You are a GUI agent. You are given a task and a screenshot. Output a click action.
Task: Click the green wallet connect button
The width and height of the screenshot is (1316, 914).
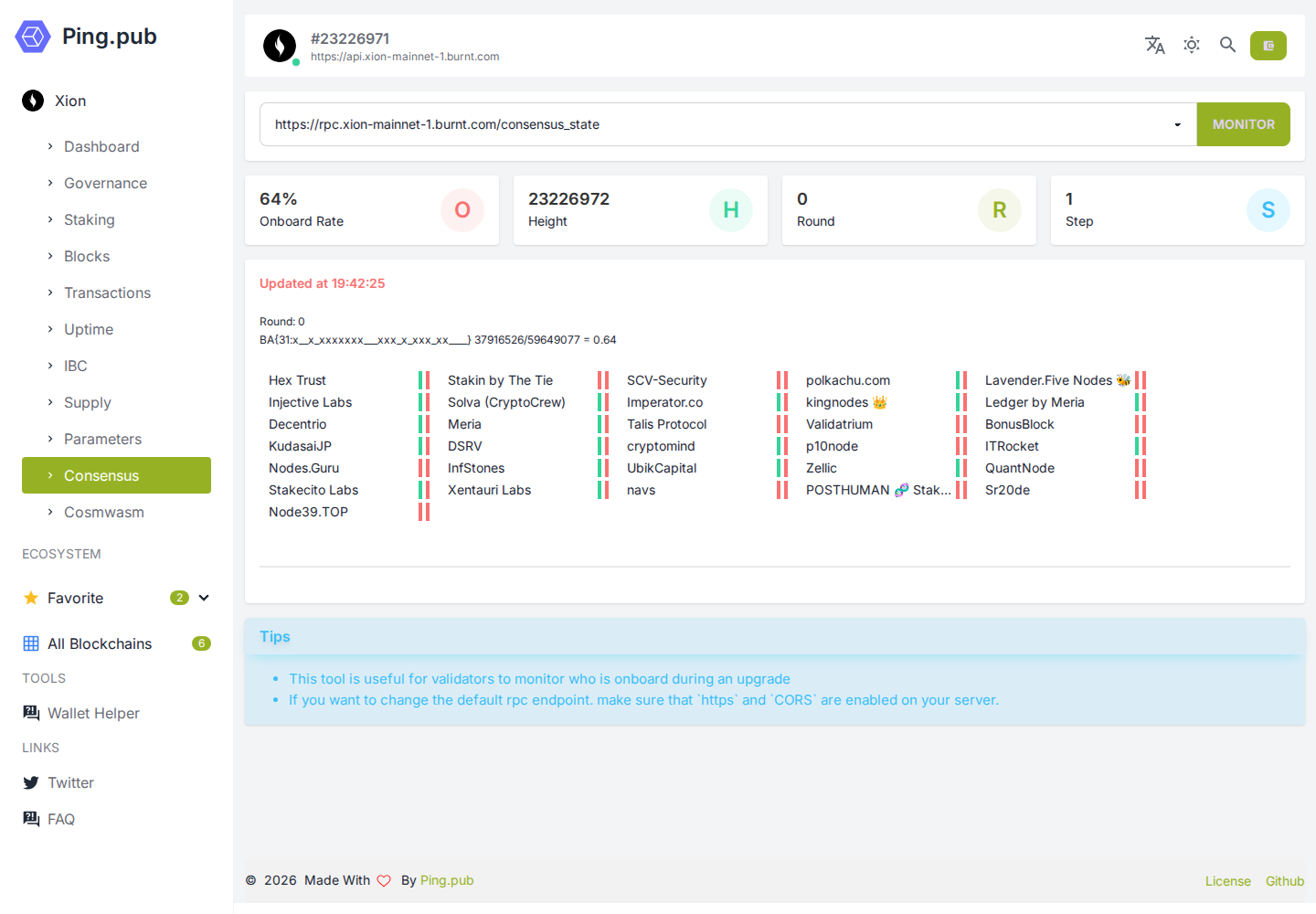[x=1268, y=46]
